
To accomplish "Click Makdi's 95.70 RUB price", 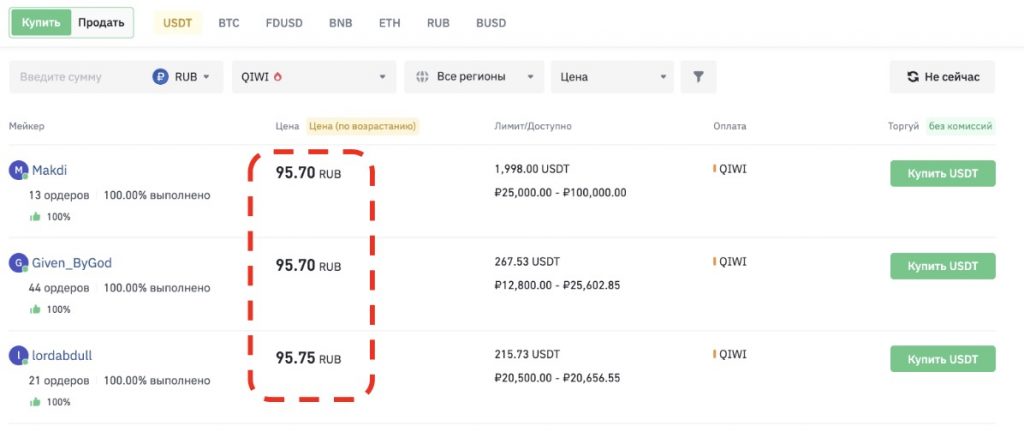I will point(308,173).
